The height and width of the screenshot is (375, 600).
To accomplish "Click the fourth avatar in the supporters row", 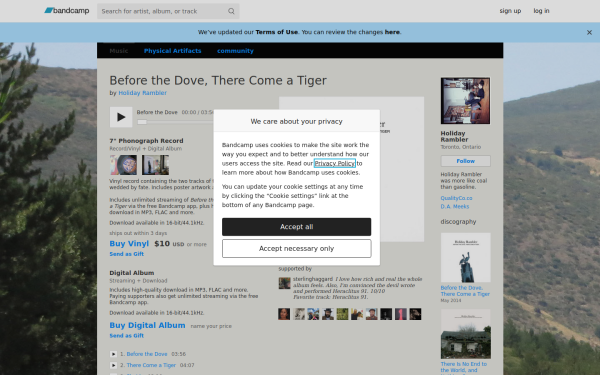I will click(328, 314).
